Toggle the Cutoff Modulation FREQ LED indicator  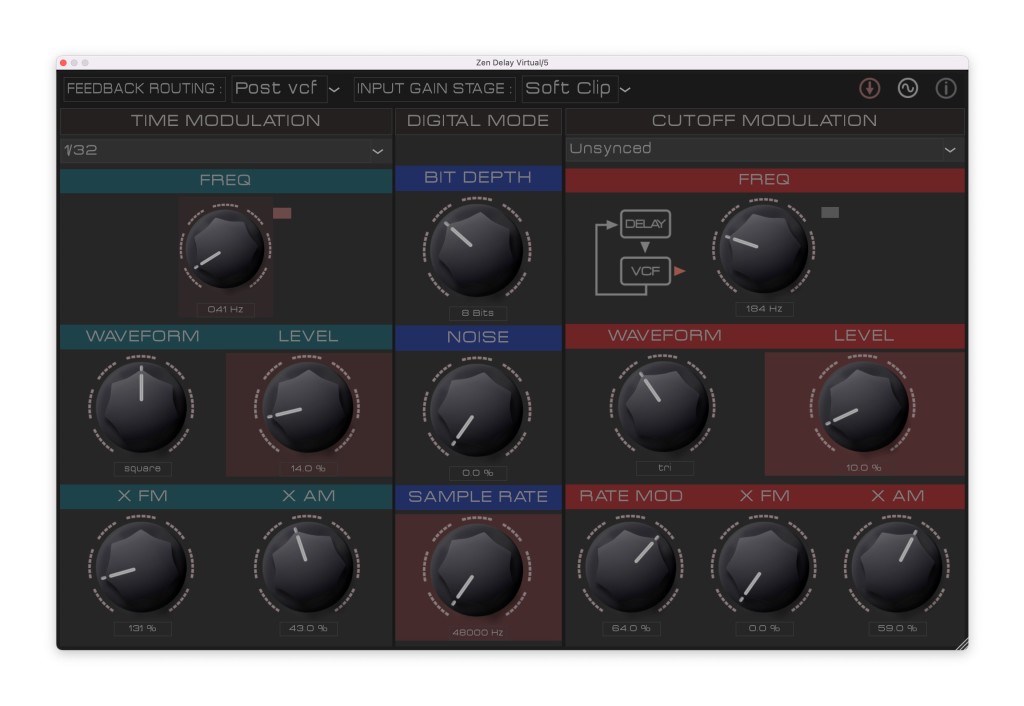click(830, 212)
